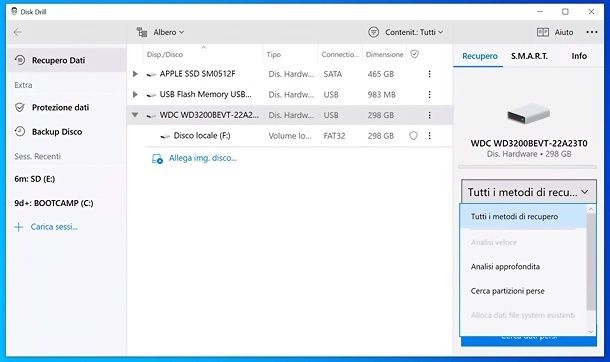Click the list scroll up arrow
This screenshot has width=610, height=362.
[x=591, y=209]
